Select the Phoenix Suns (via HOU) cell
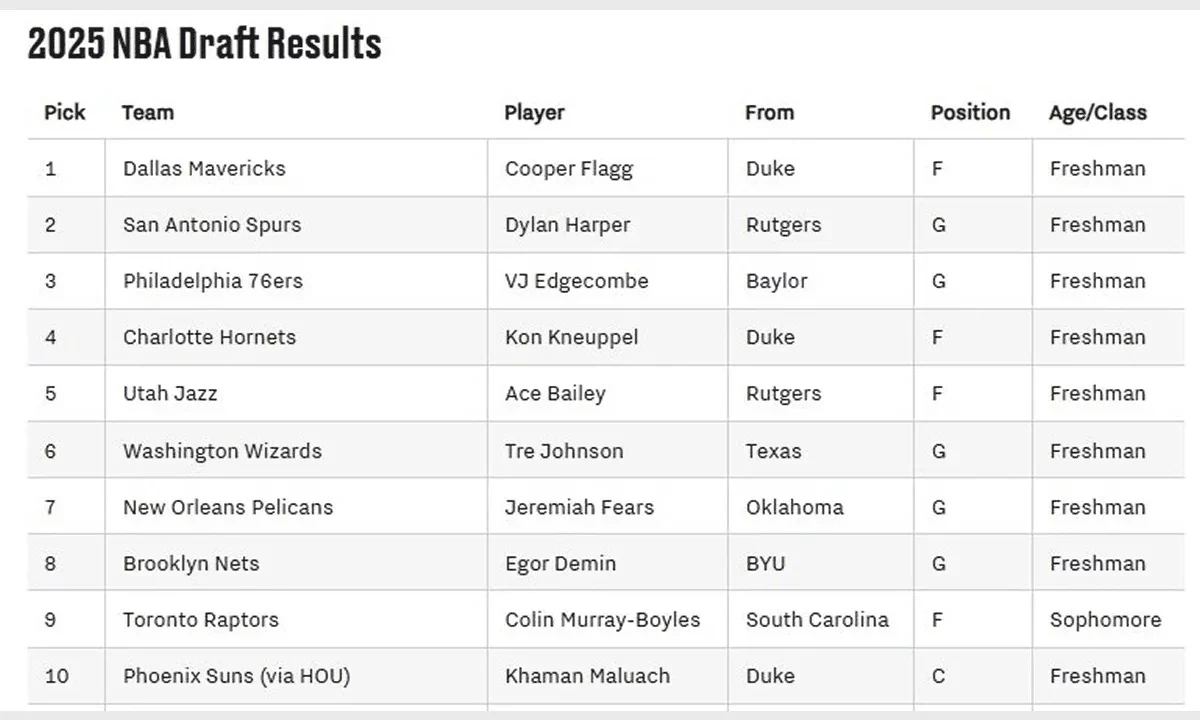 [236, 676]
